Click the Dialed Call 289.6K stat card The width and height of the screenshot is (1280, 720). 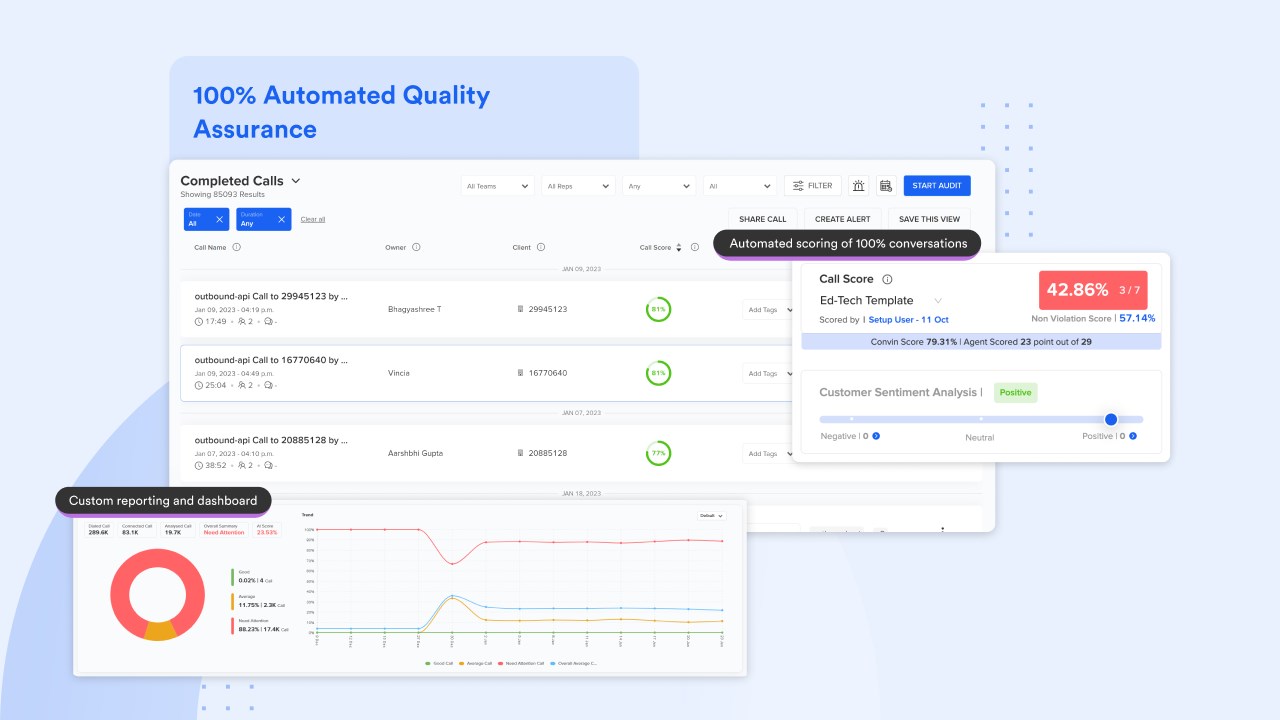99,529
